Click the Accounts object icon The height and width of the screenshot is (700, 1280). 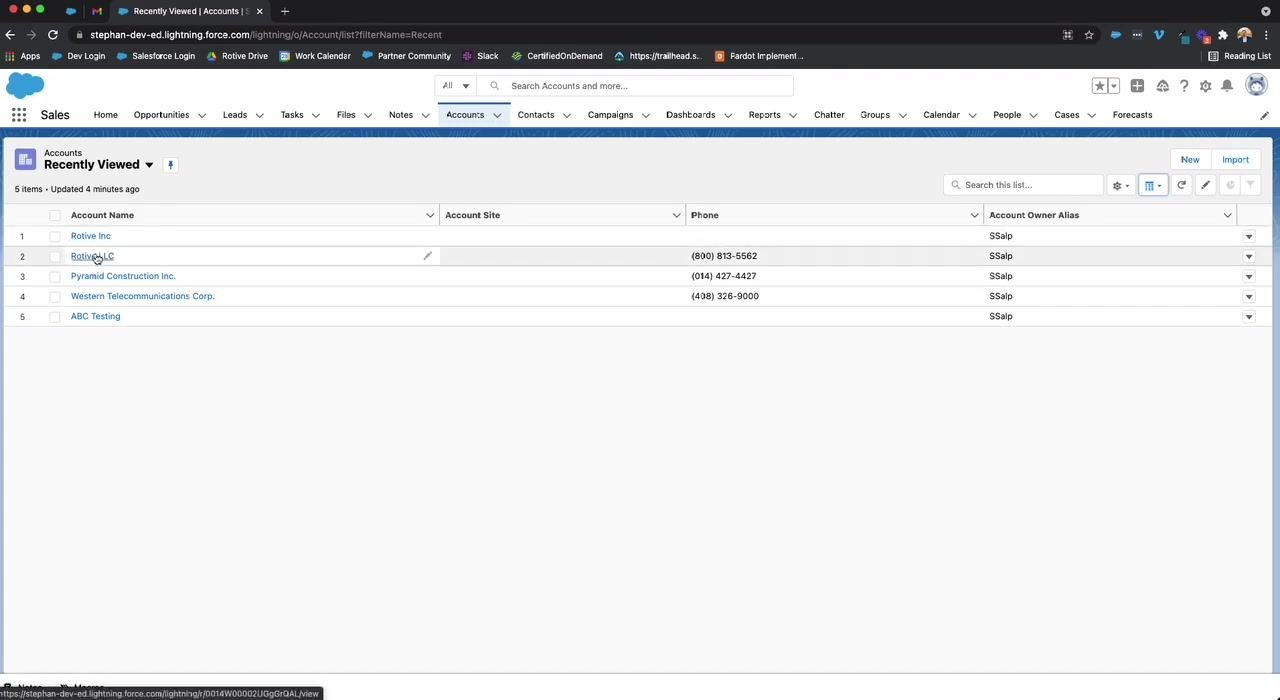coord(25,160)
